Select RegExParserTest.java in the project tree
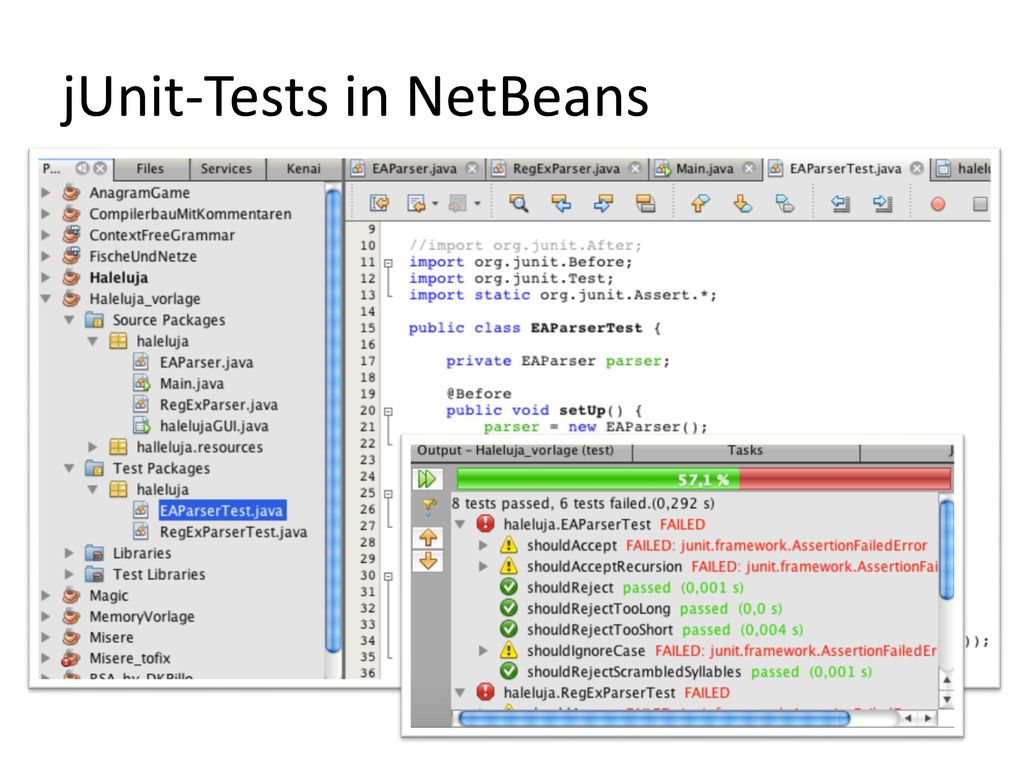Screen dimensions: 1024x768 (233, 532)
